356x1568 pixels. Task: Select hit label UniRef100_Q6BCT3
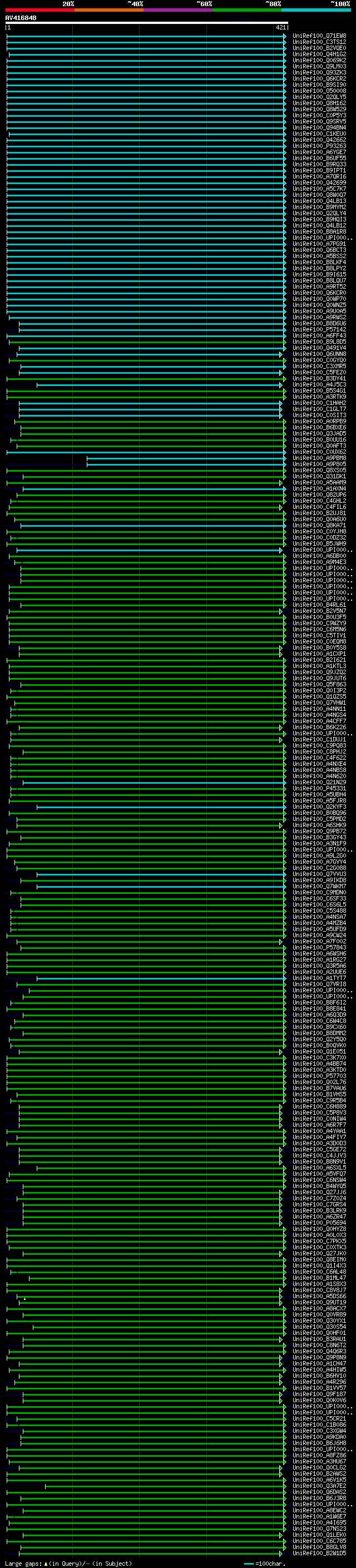click(319, 250)
